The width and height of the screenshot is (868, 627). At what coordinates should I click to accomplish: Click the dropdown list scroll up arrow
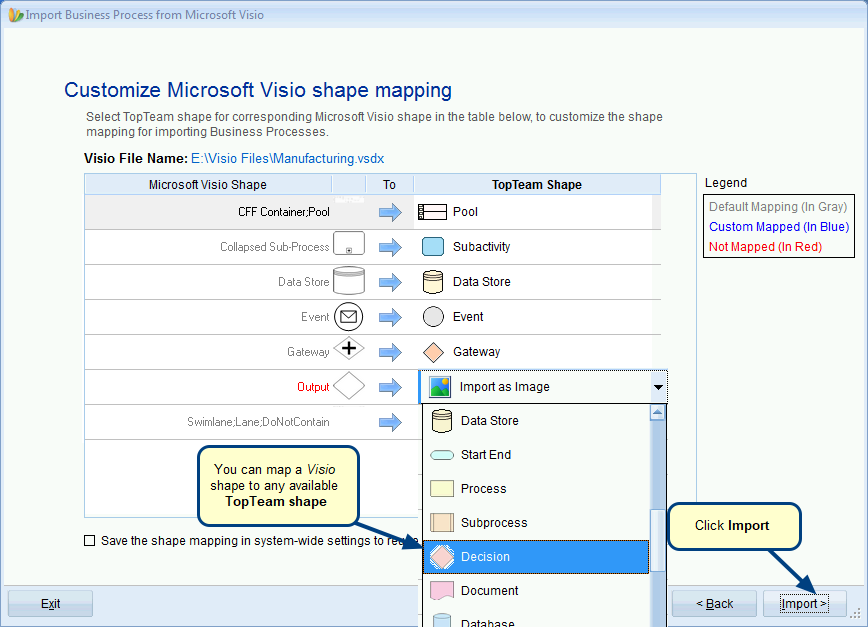(657, 412)
